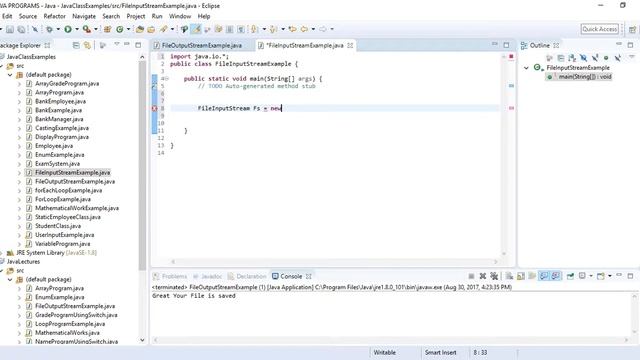Viewport: 640px width, 360px height.
Task: Launch Debug with the bug icon
Action: click(x=49, y=29)
